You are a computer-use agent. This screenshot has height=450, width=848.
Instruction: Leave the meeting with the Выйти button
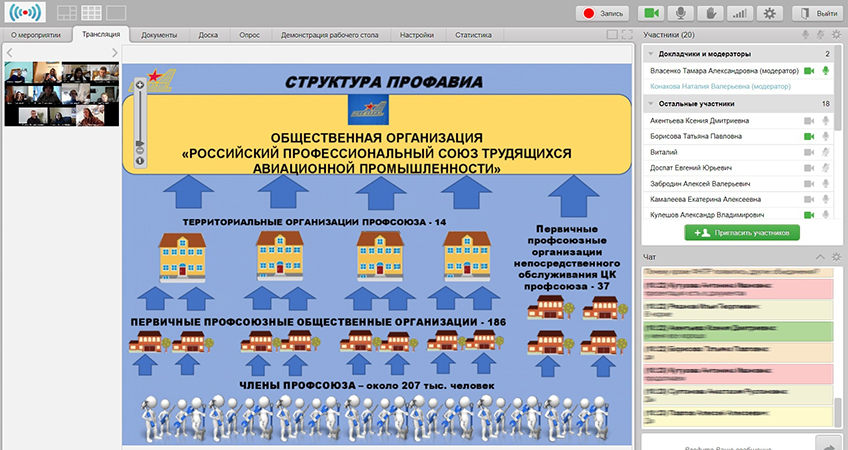click(819, 14)
